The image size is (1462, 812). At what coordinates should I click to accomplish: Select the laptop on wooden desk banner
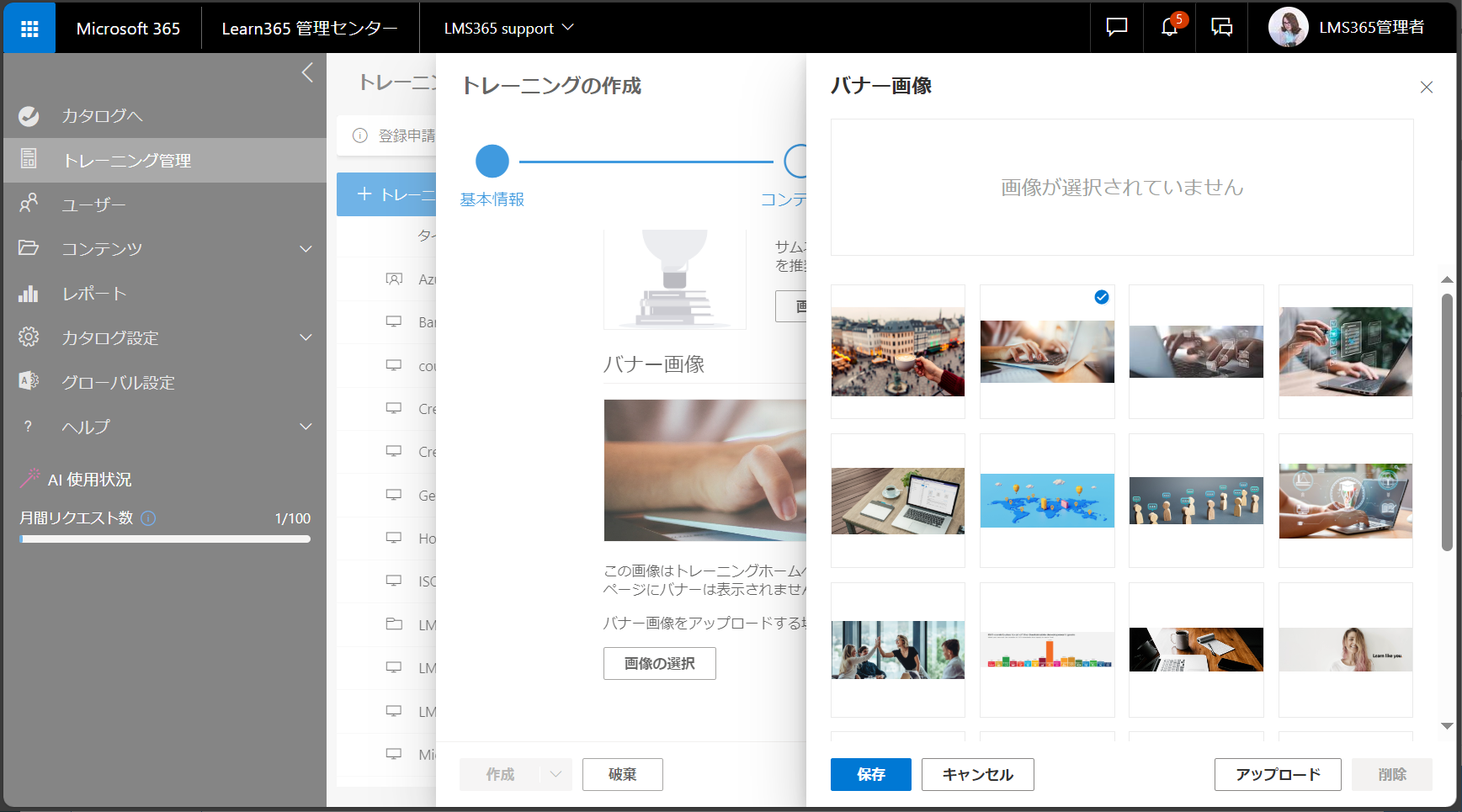tap(898, 501)
